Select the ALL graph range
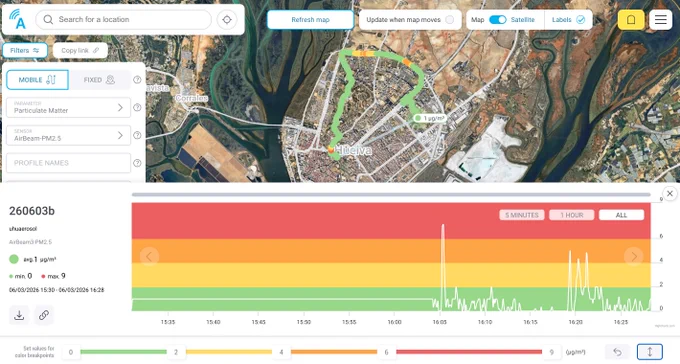This screenshot has width=680, height=364. pos(621,215)
